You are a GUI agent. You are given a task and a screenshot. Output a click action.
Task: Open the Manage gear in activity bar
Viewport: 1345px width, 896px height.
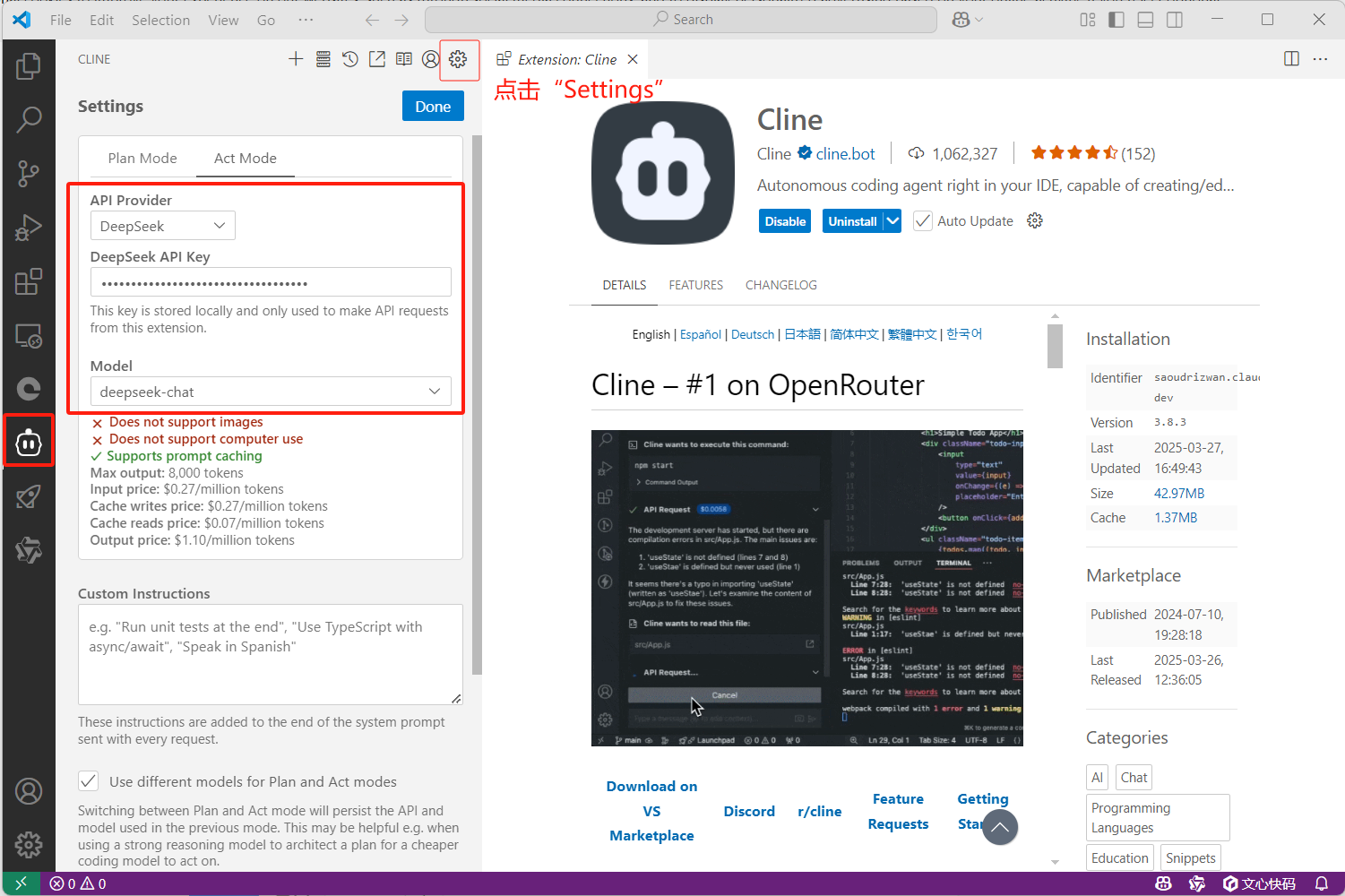click(29, 845)
